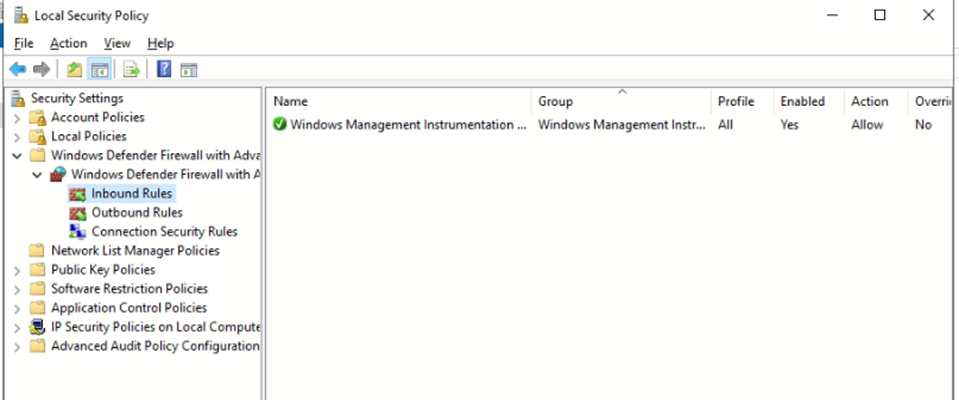Select Outbound Rules in the tree

coord(137,212)
